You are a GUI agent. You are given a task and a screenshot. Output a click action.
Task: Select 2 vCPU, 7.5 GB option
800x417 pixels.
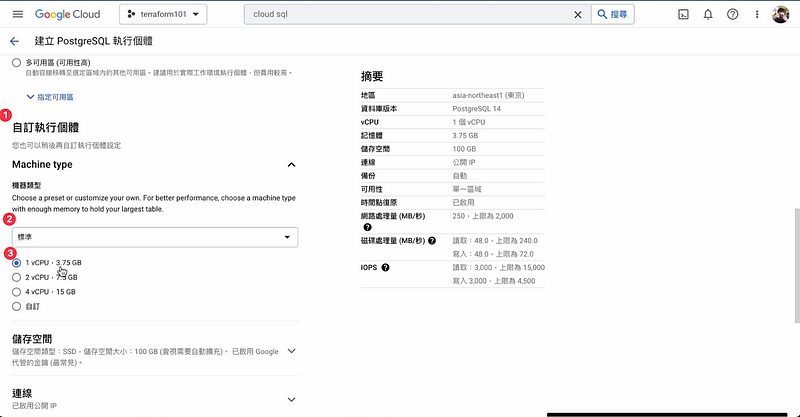click(x=16, y=277)
